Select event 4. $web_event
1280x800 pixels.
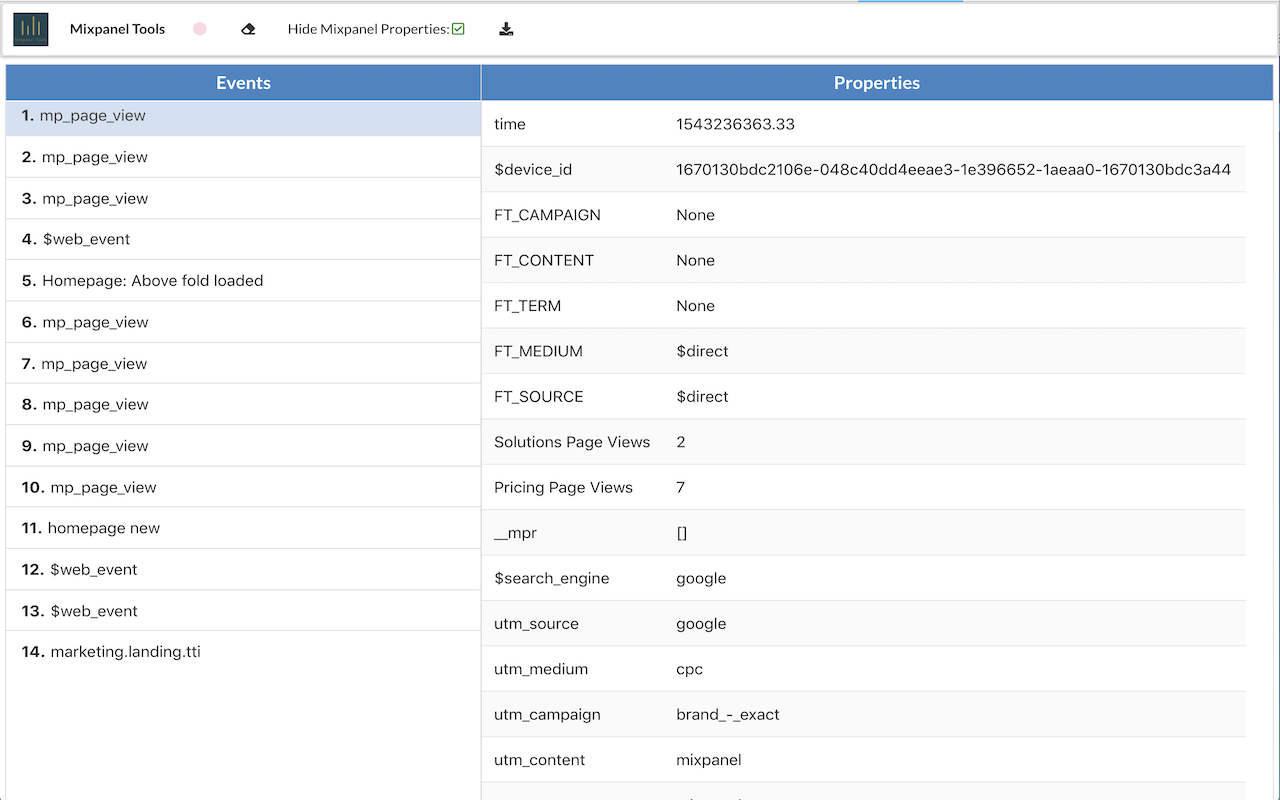(243, 239)
